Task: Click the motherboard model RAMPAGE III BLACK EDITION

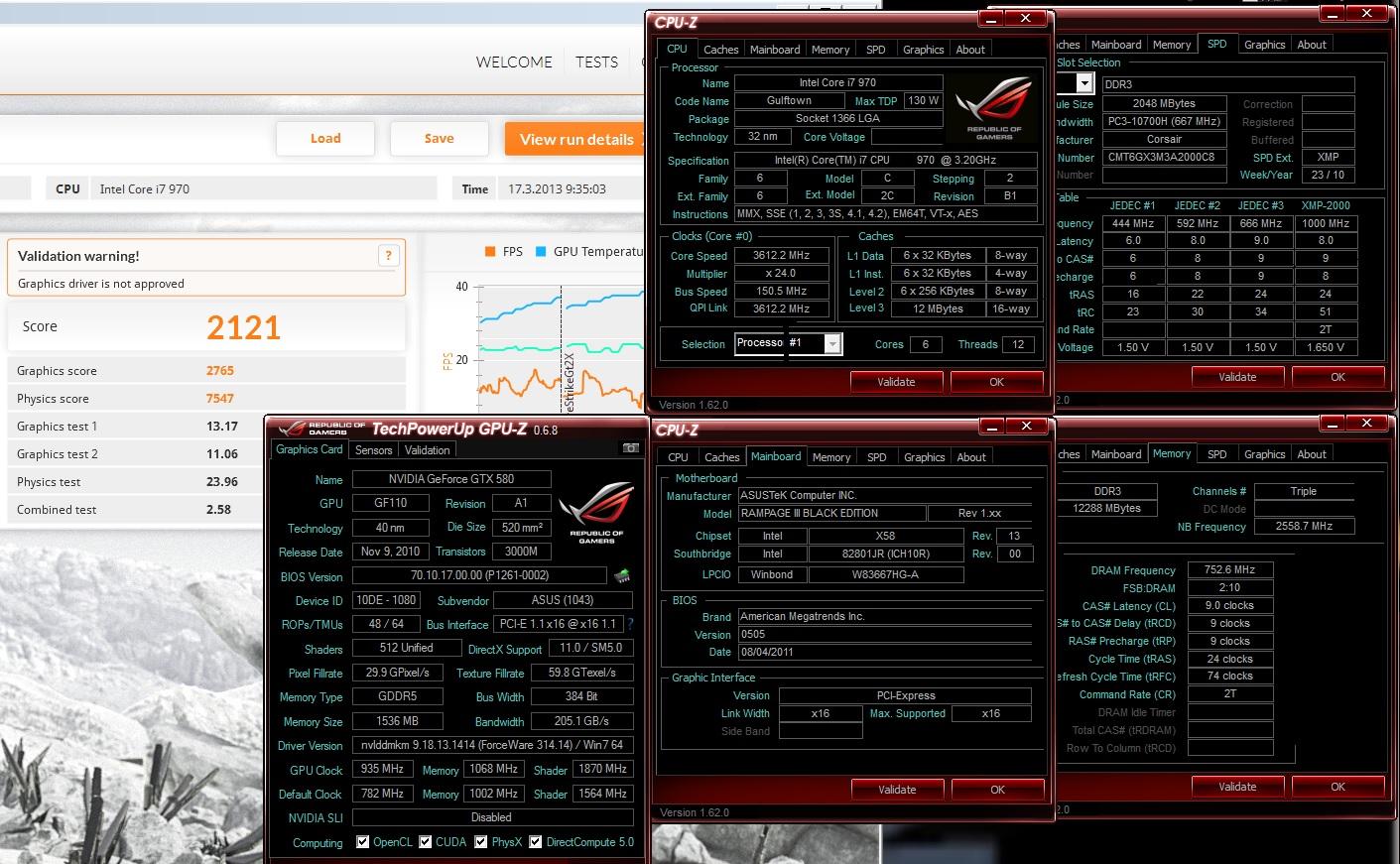Action: (831, 513)
